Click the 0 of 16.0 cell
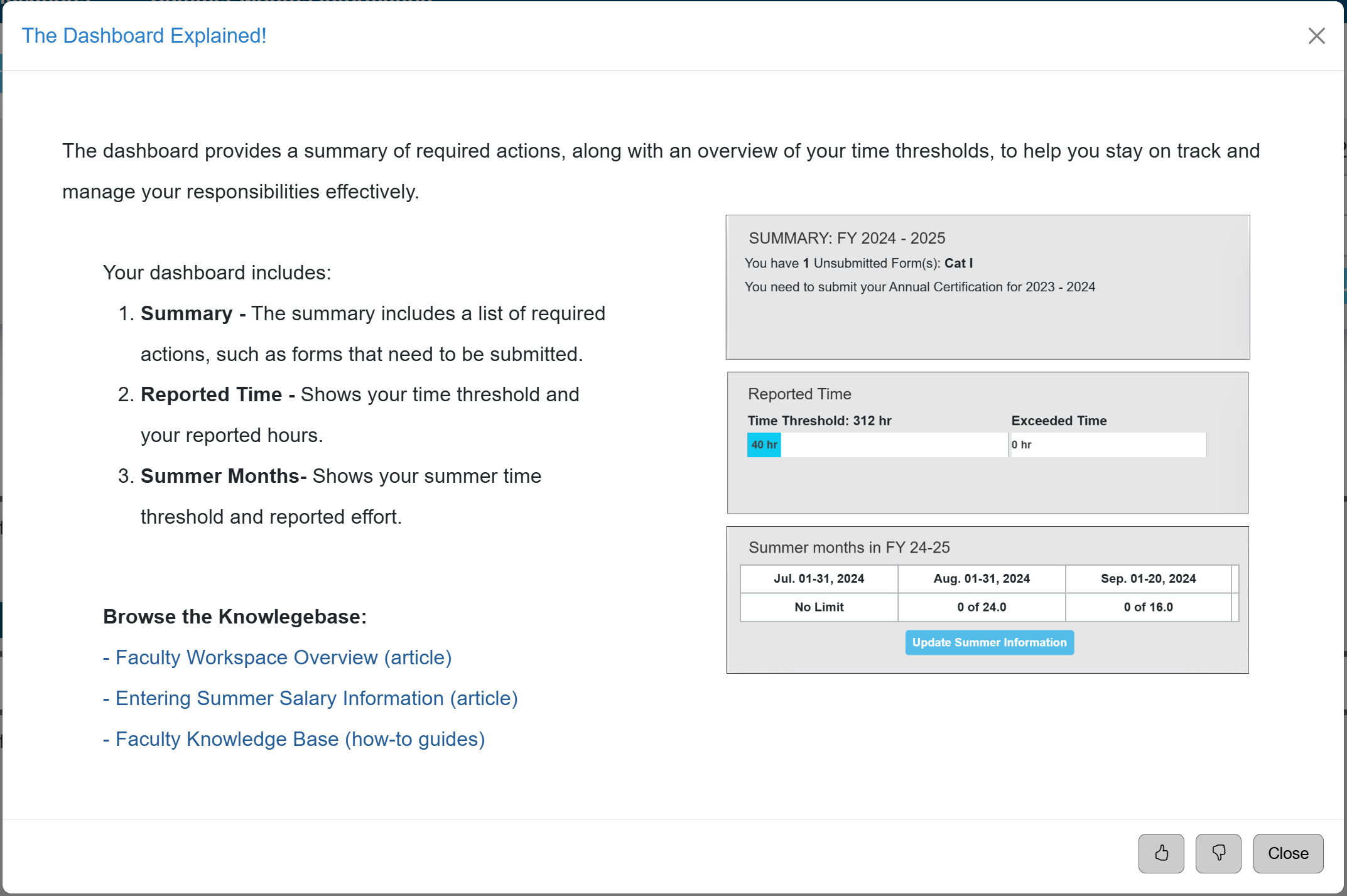Image resolution: width=1347 pixels, height=896 pixels. [x=1148, y=607]
